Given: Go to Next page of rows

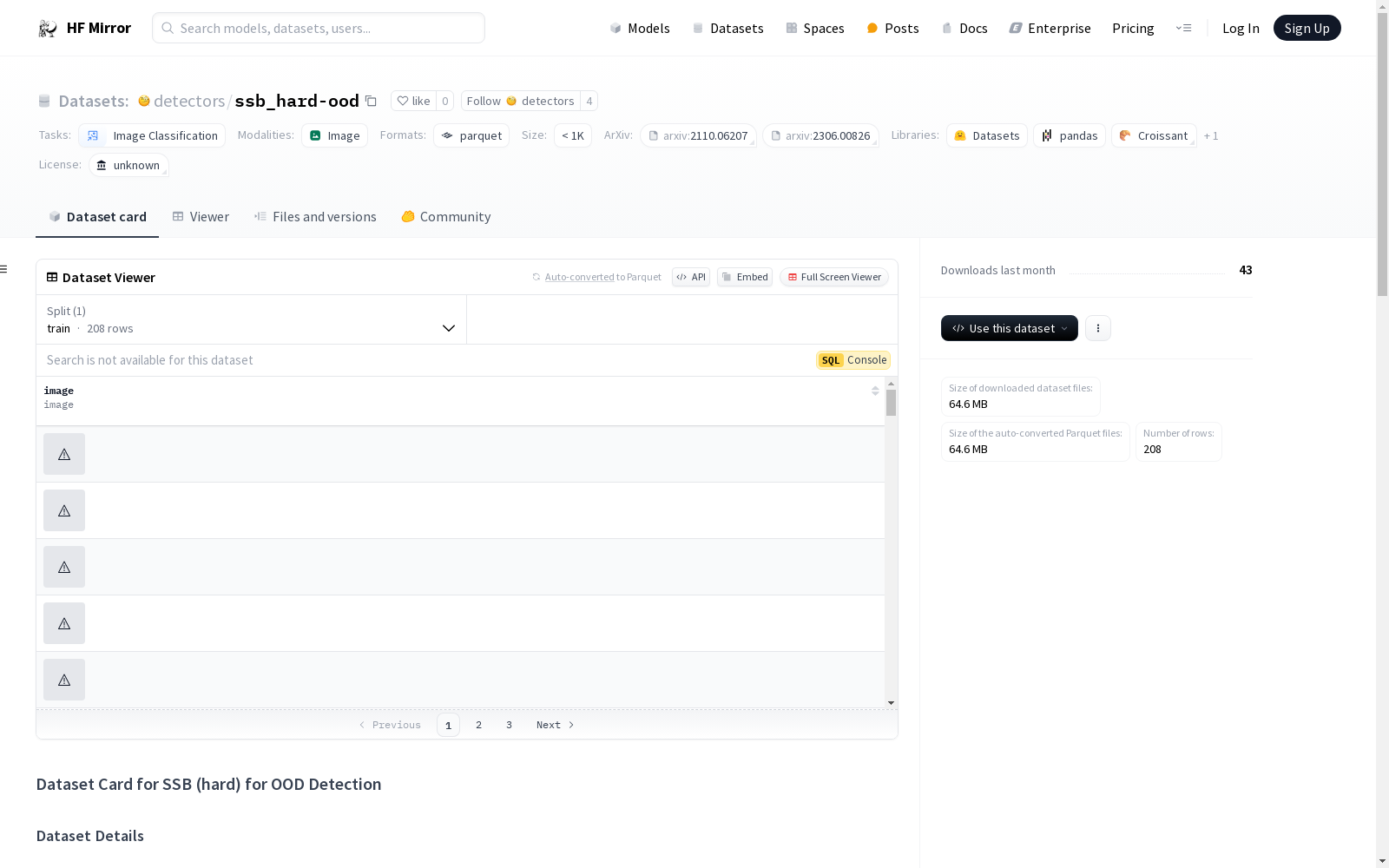Looking at the screenshot, I should tap(555, 725).
